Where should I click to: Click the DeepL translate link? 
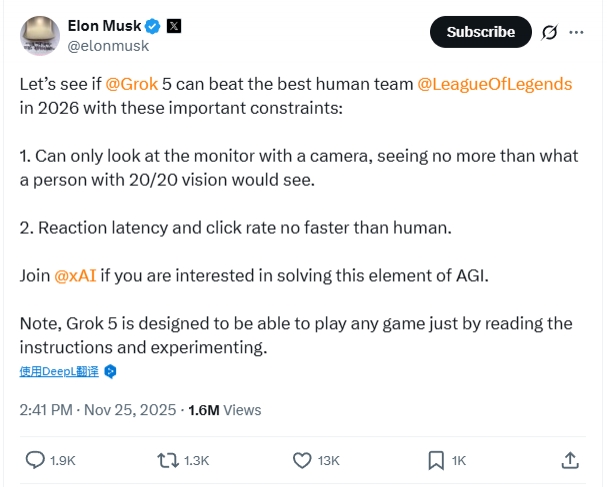coord(59,371)
